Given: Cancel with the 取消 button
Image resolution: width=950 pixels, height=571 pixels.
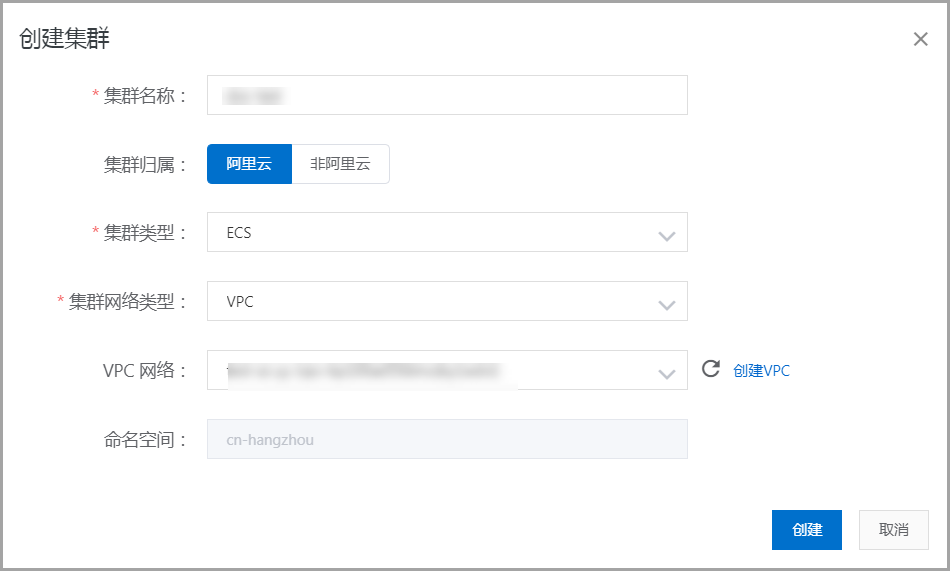Looking at the screenshot, I should (894, 530).
